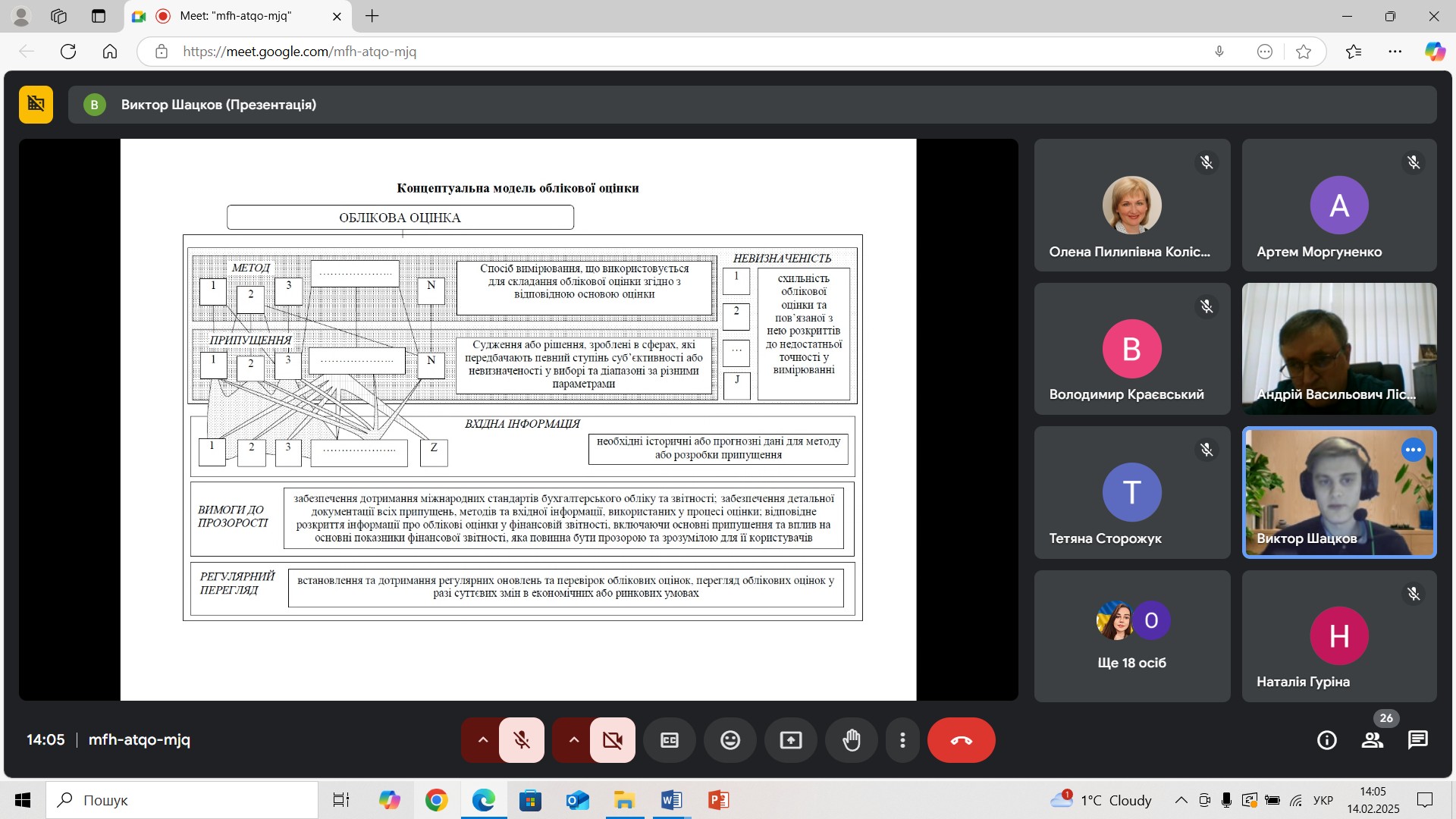The width and height of the screenshot is (1456, 819).
Task: Show the participants people panel
Action: 1373,739
